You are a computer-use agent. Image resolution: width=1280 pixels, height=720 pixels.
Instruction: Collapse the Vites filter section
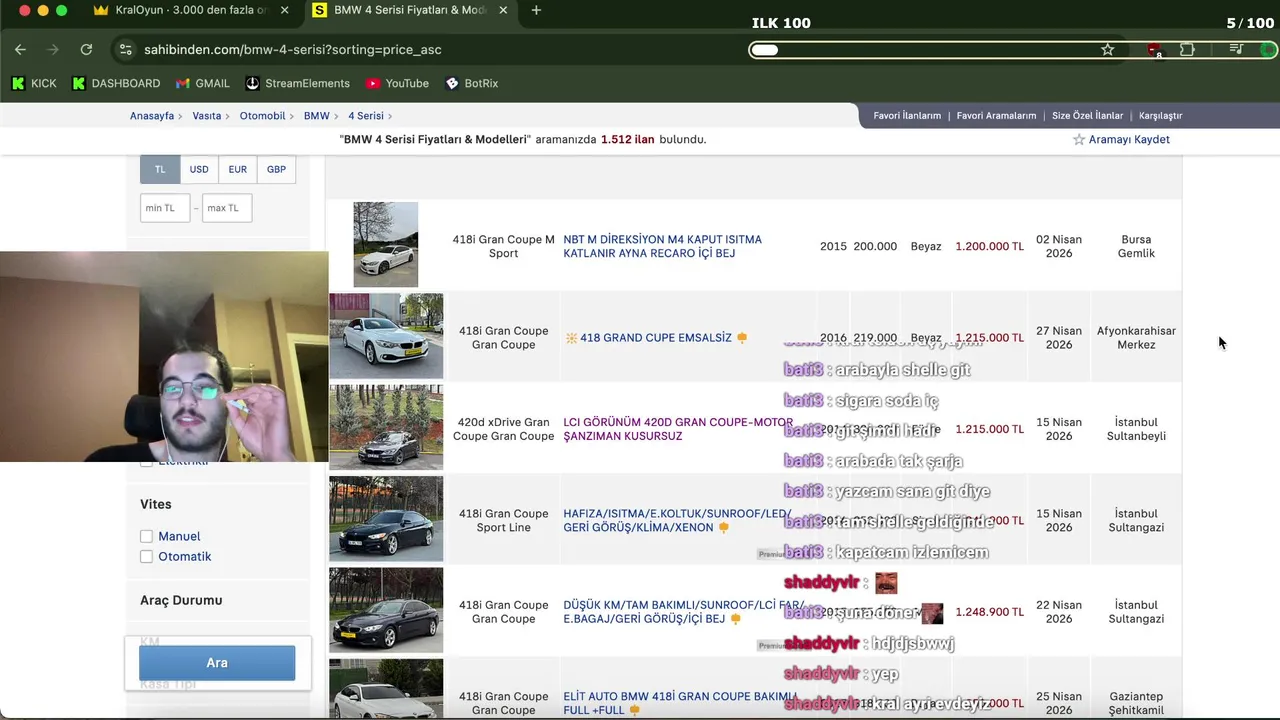pos(156,504)
